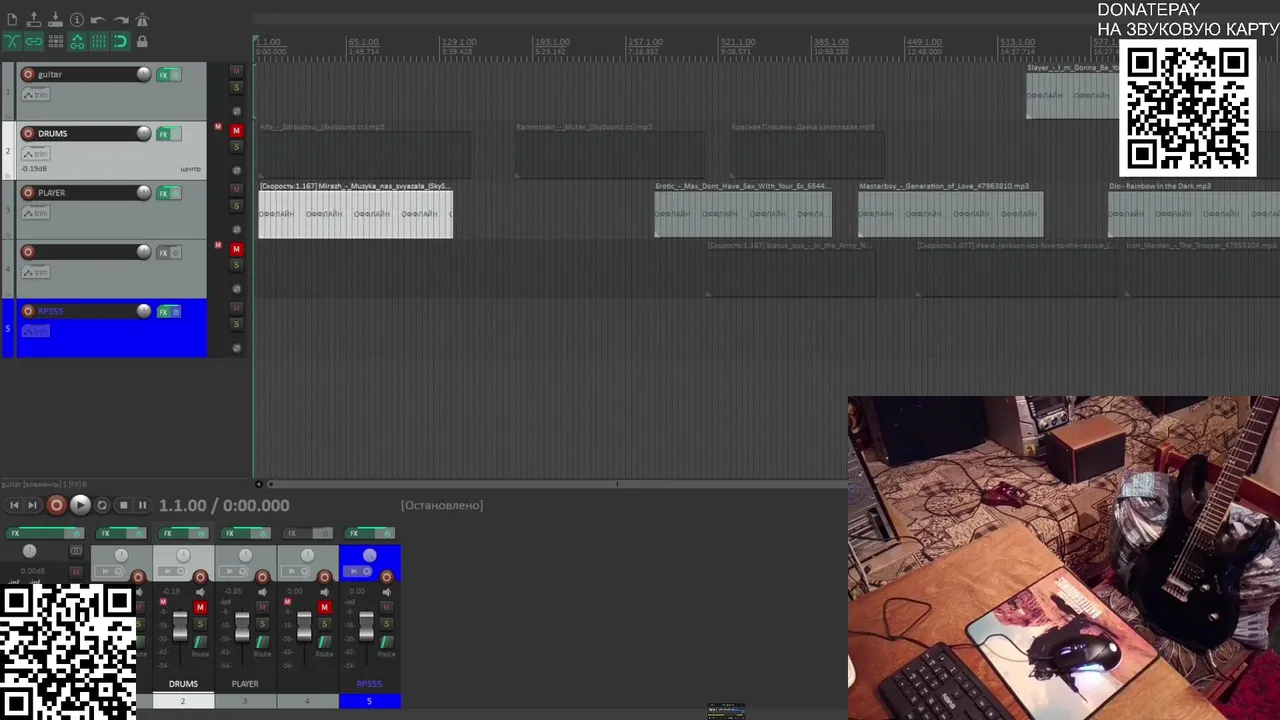Toggle the snap magnet icon
The width and height of the screenshot is (1280, 720).
[x=120, y=42]
